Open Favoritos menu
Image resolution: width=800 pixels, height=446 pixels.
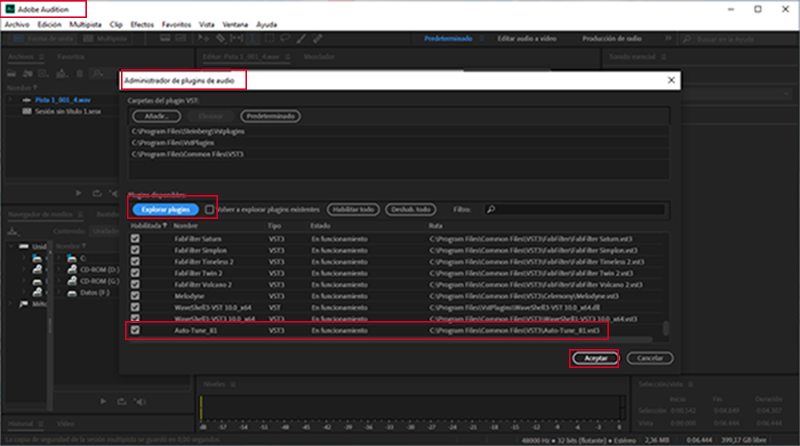[176, 24]
